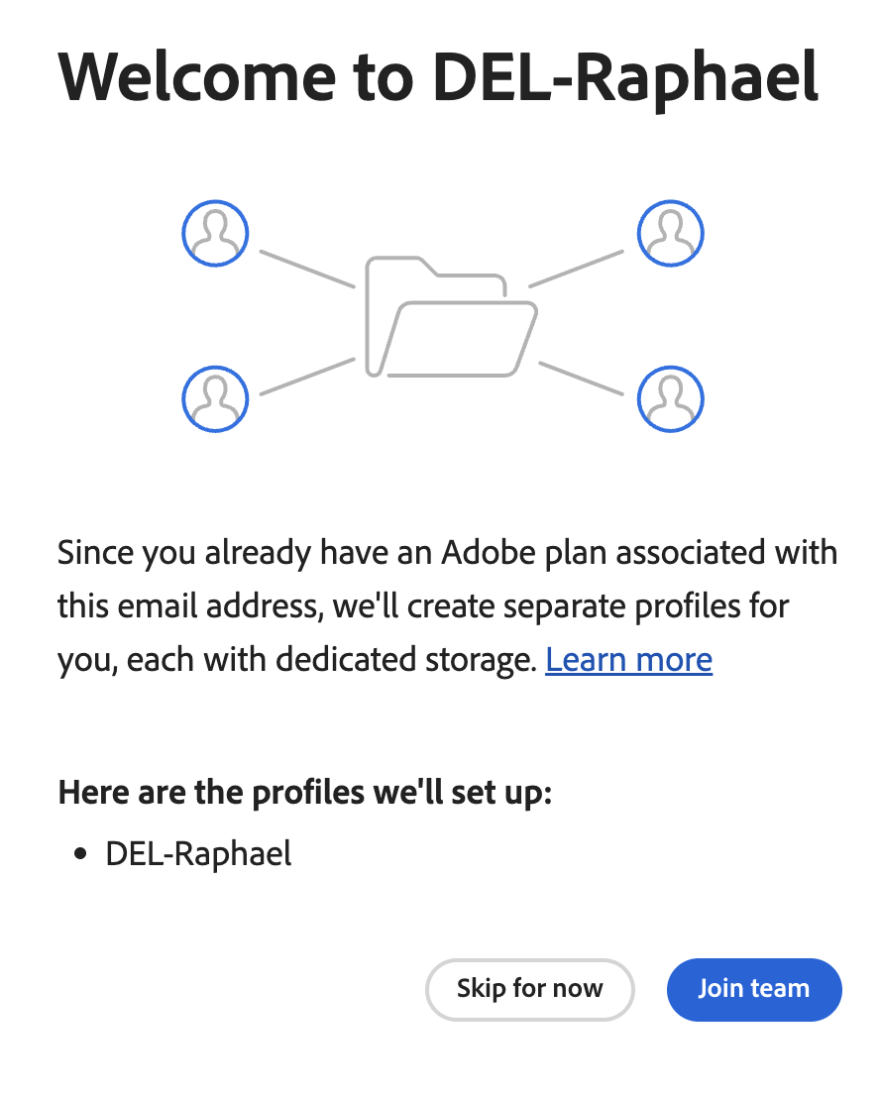This screenshot has width=880, height=1098.
Task: Click the line linking top-left avatar to folder
Action: point(307,269)
